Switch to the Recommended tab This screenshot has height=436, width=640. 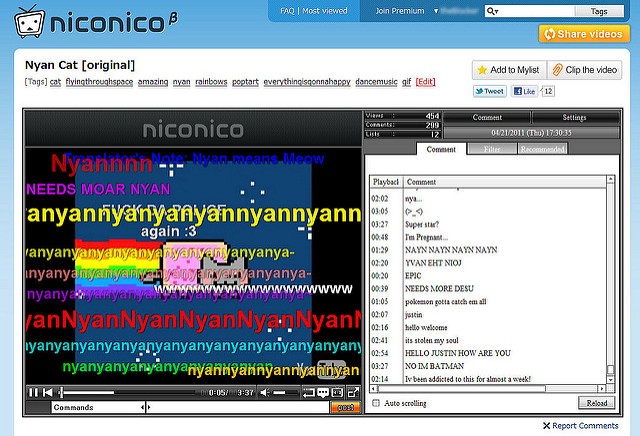(x=542, y=149)
